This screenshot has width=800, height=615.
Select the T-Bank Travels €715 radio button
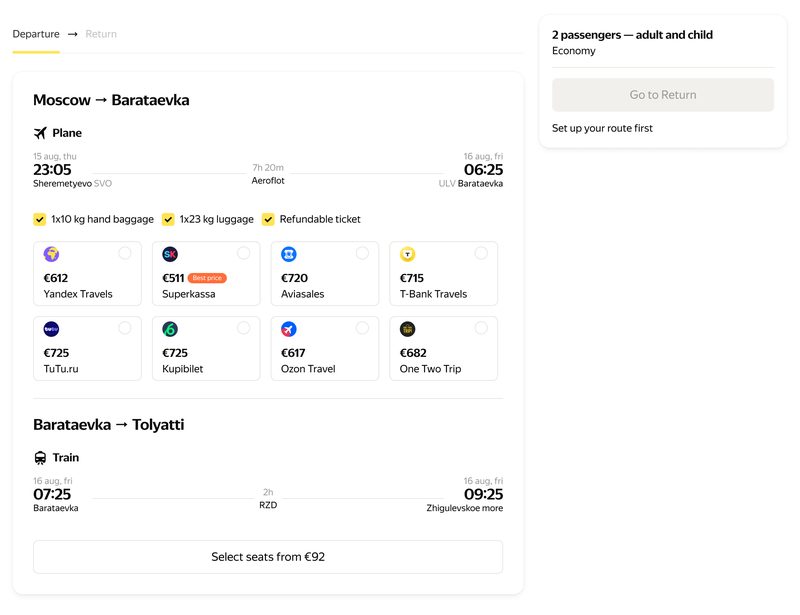pos(481,253)
